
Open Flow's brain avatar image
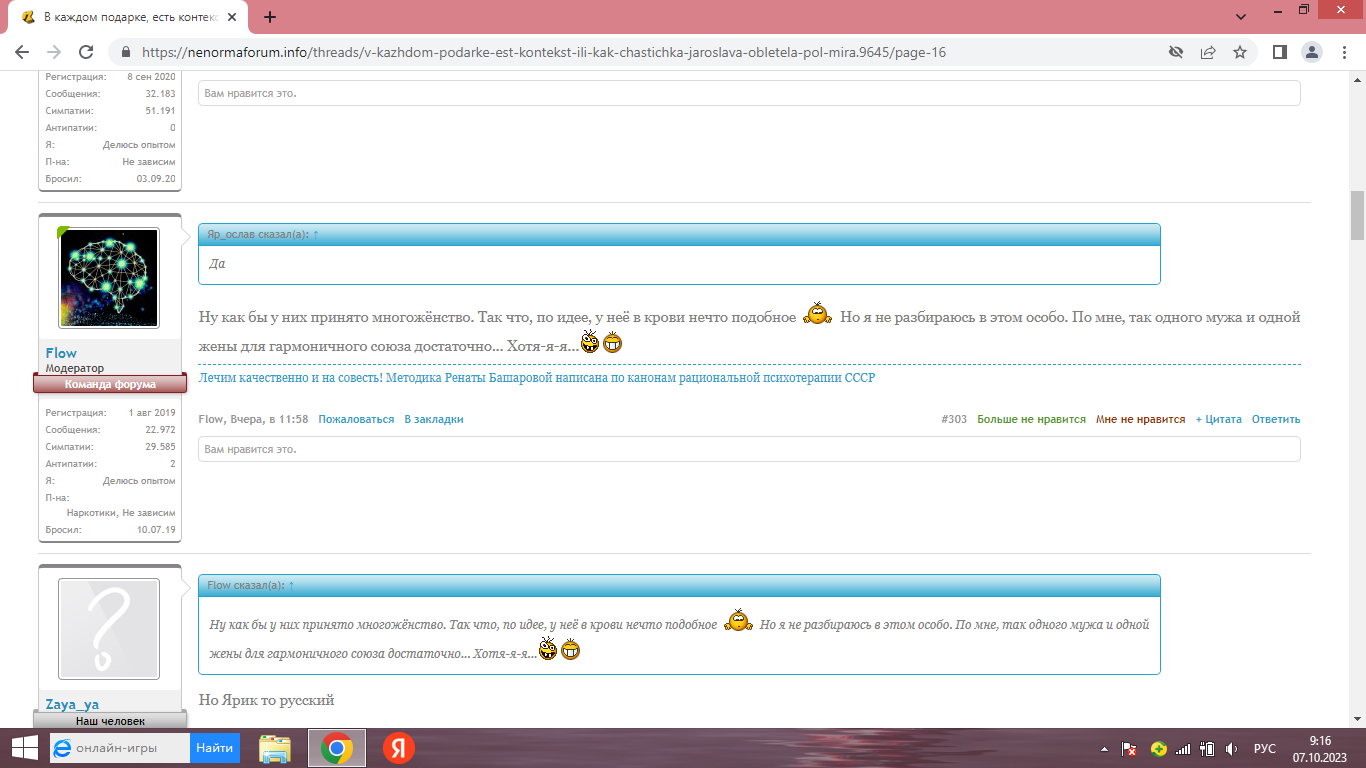pyautogui.click(x=109, y=277)
